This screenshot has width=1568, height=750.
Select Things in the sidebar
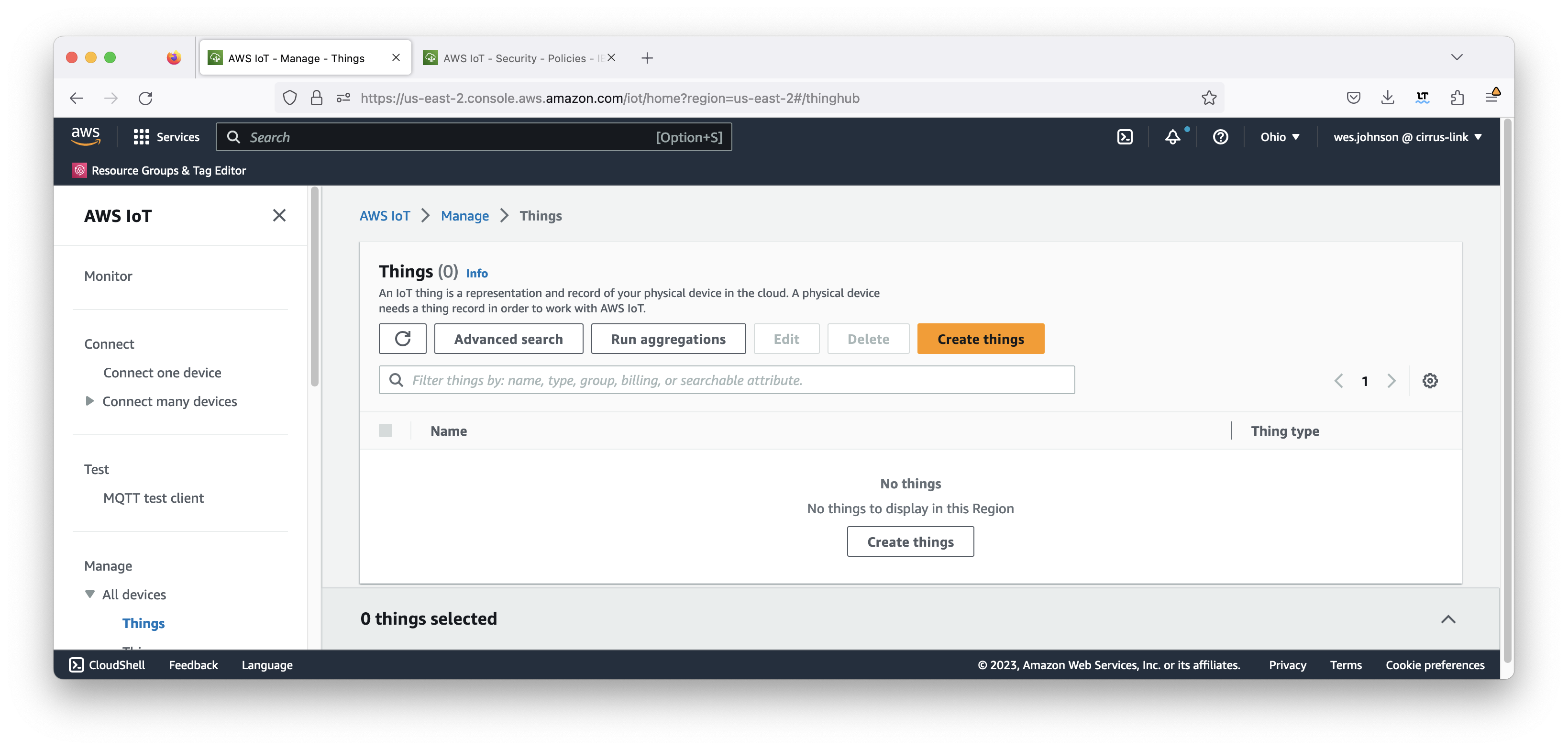coord(143,623)
